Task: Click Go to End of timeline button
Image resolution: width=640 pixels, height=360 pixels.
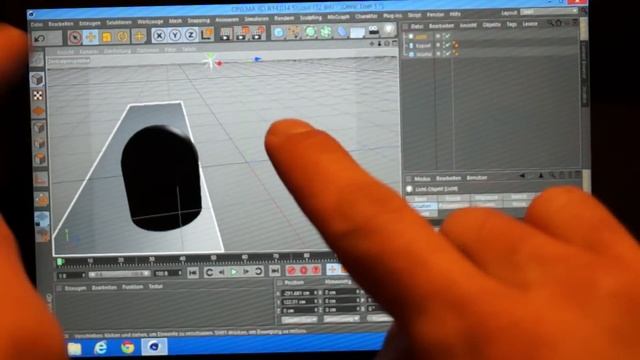Action: (x=275, y=270)
